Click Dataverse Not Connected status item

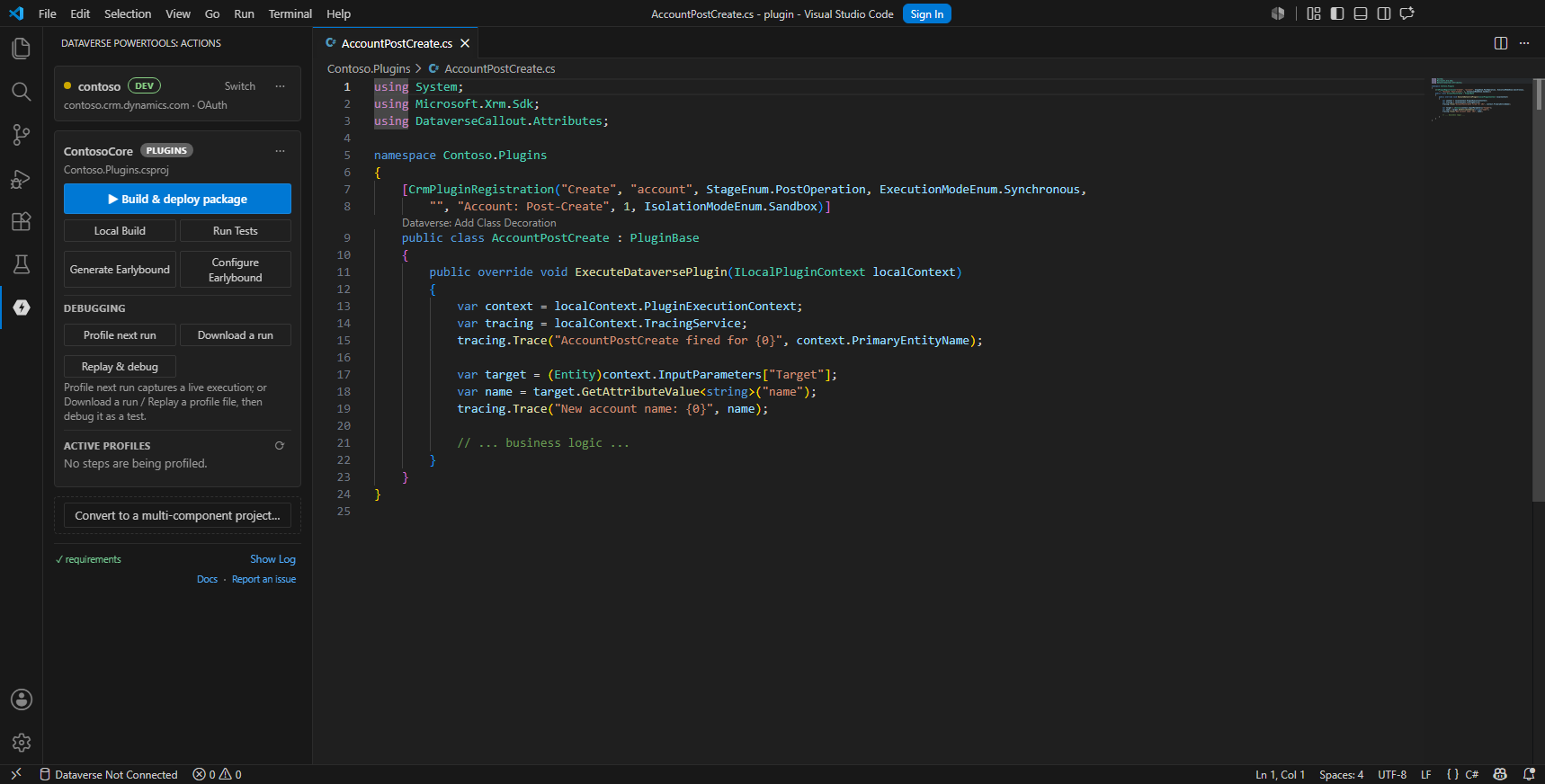[x=109, y=774]
